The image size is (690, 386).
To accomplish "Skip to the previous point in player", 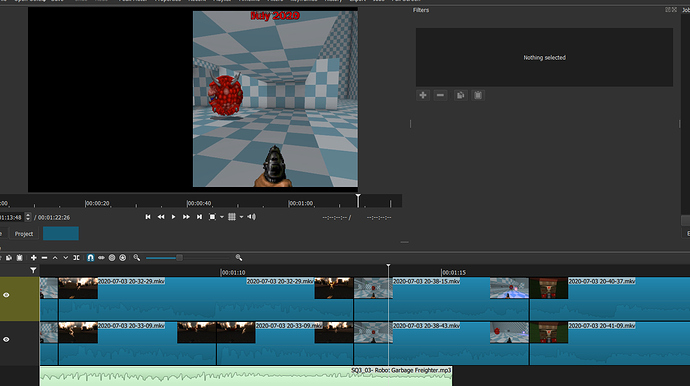I will click(148, 217).
